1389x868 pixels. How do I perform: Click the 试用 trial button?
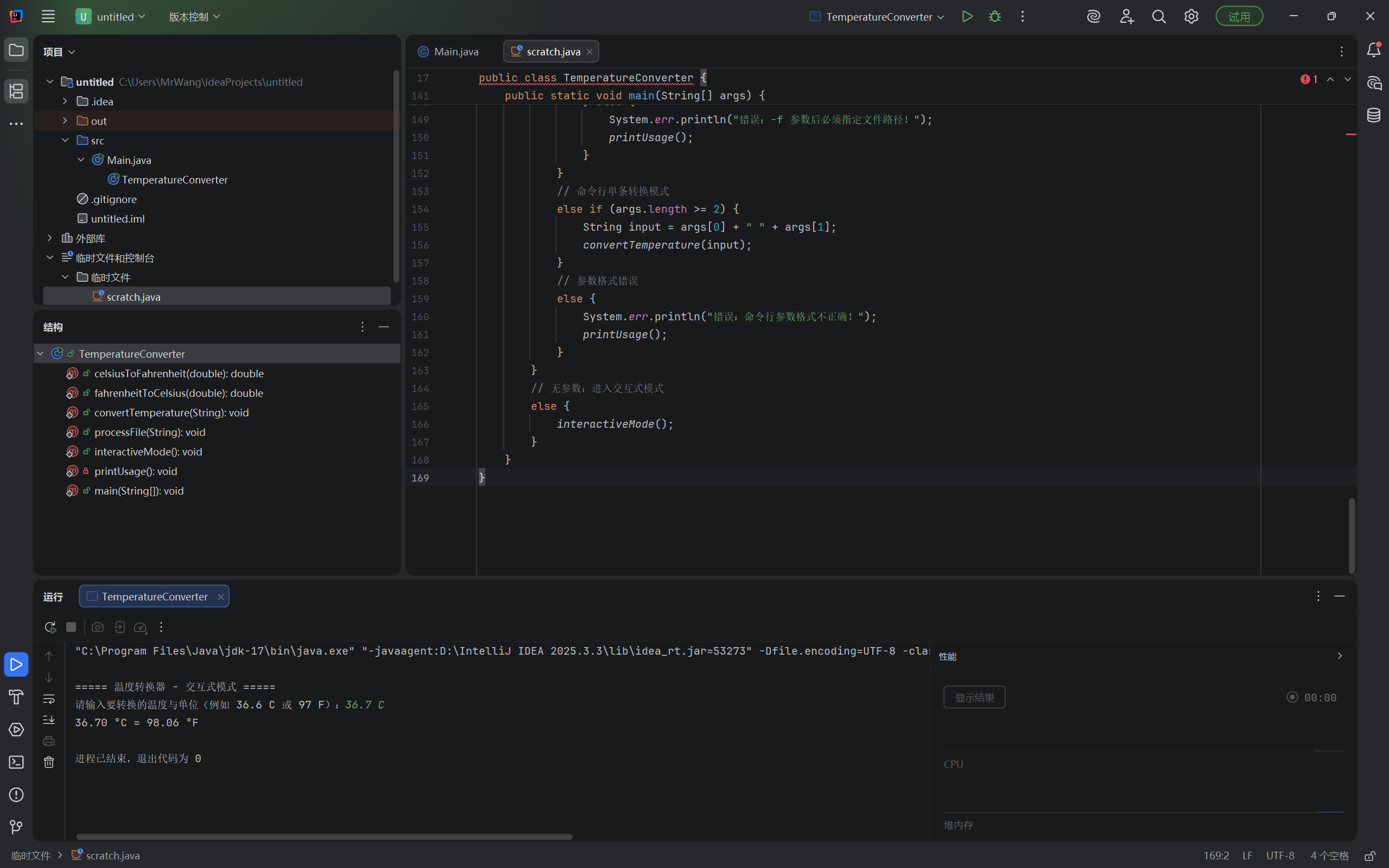1239,17
